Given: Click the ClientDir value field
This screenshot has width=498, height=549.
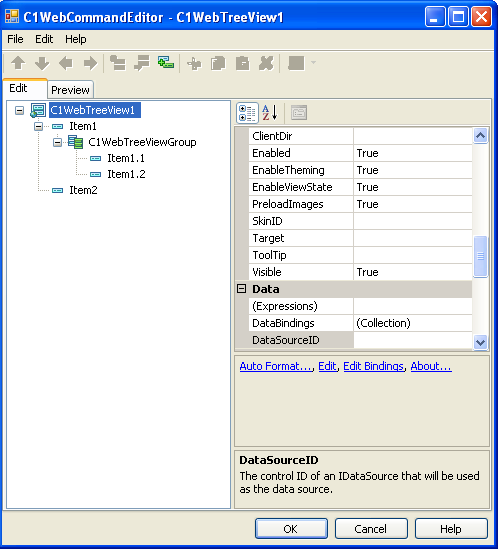Looking at the screenshot, I should (x=413, y=136).
